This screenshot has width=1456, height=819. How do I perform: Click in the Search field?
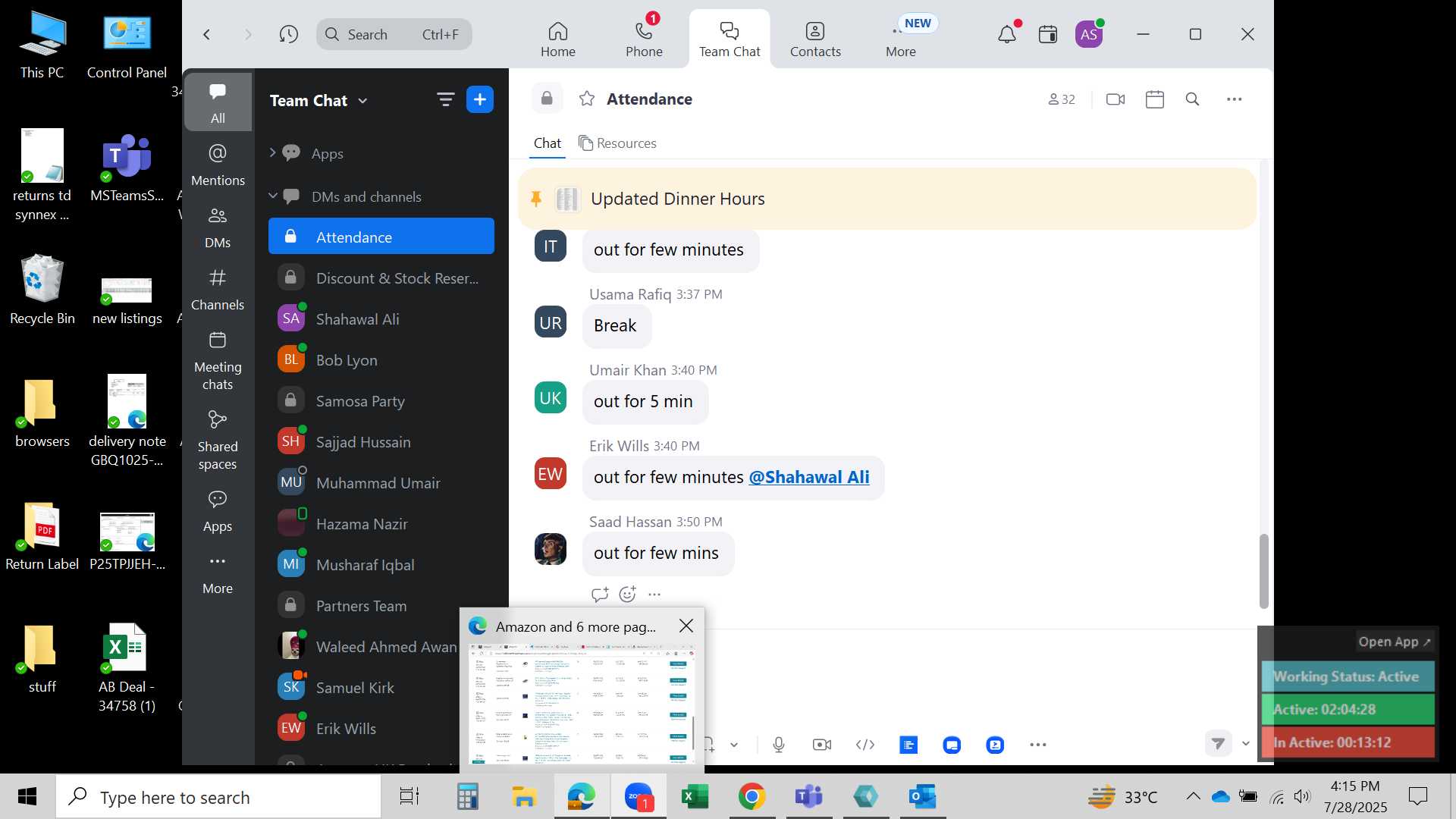(x=394, y=34)
